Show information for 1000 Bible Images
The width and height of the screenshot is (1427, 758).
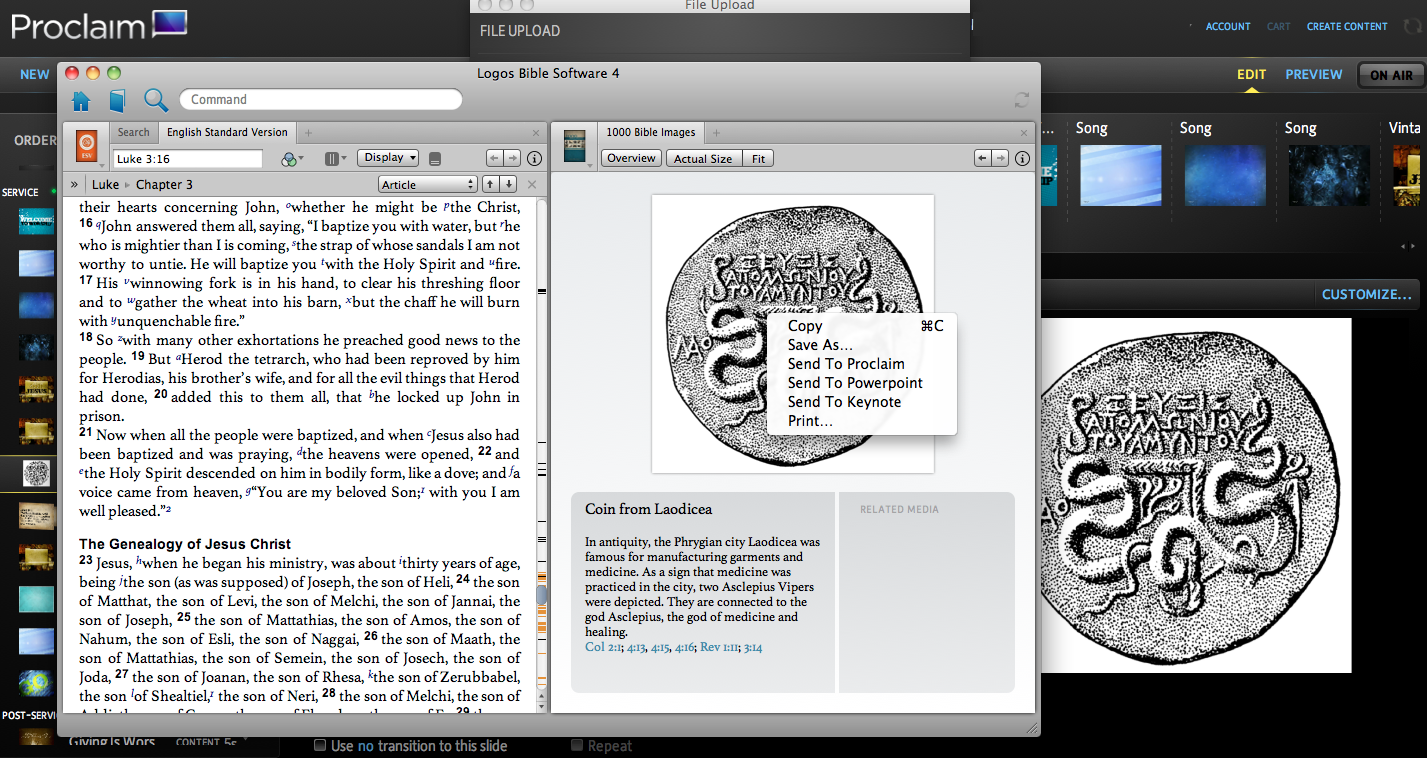[1022, 158]
